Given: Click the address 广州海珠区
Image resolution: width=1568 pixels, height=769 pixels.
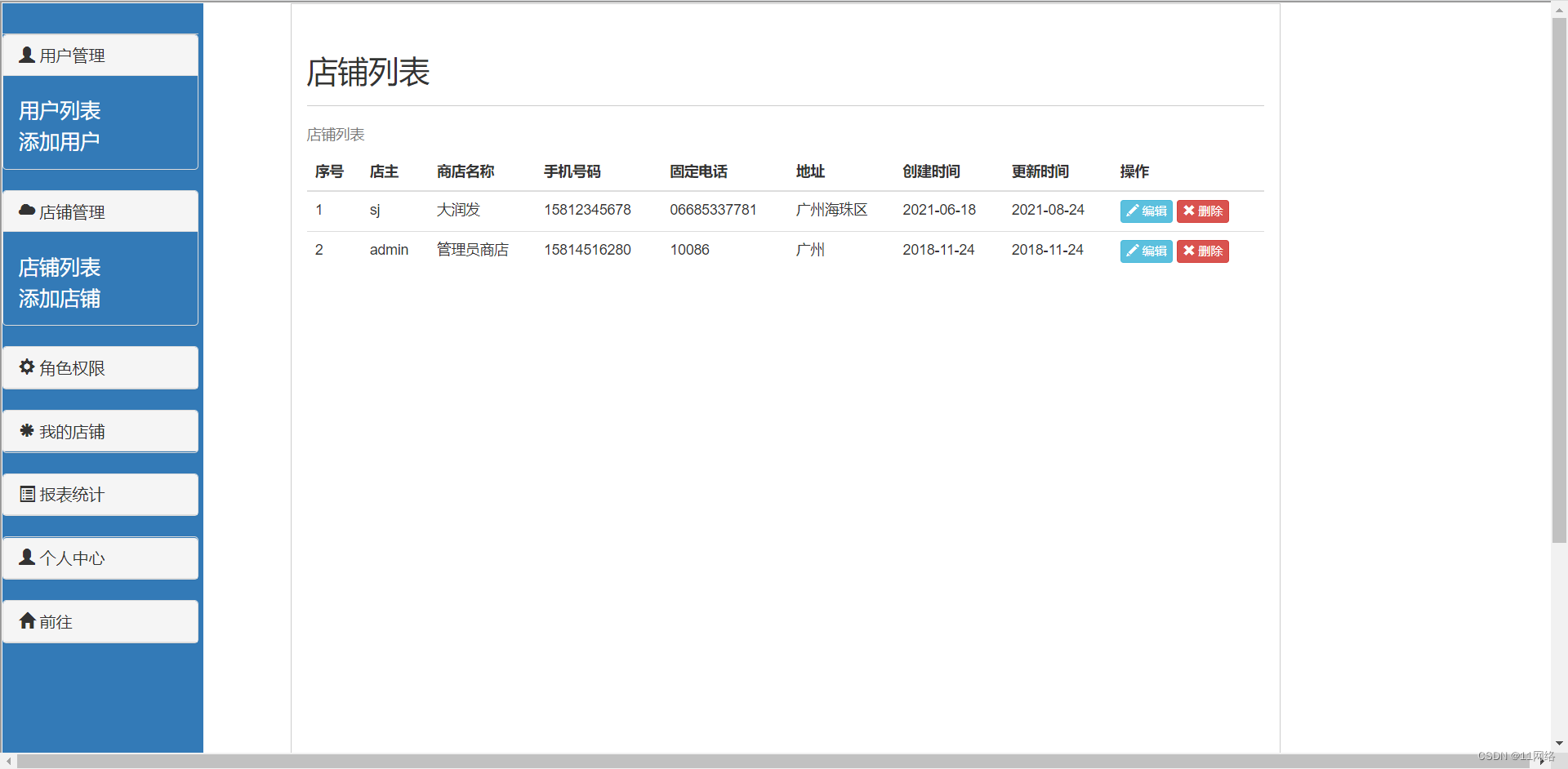Looking at the screenshot, I should pyautogui.click(x=831, y=210).
